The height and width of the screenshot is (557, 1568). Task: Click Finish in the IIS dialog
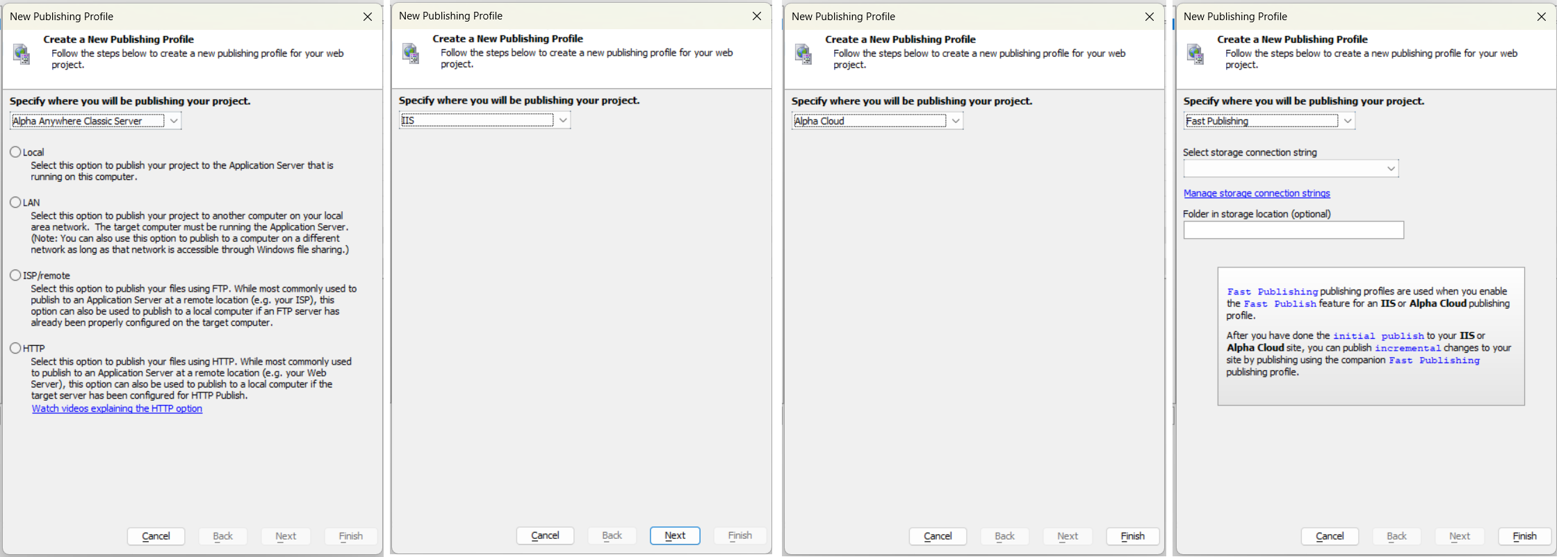click(x=740, y=535)
